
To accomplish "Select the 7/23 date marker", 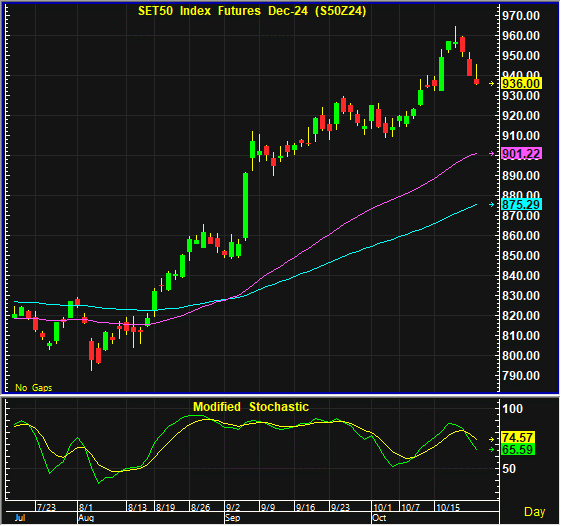I will click(47, 507).
